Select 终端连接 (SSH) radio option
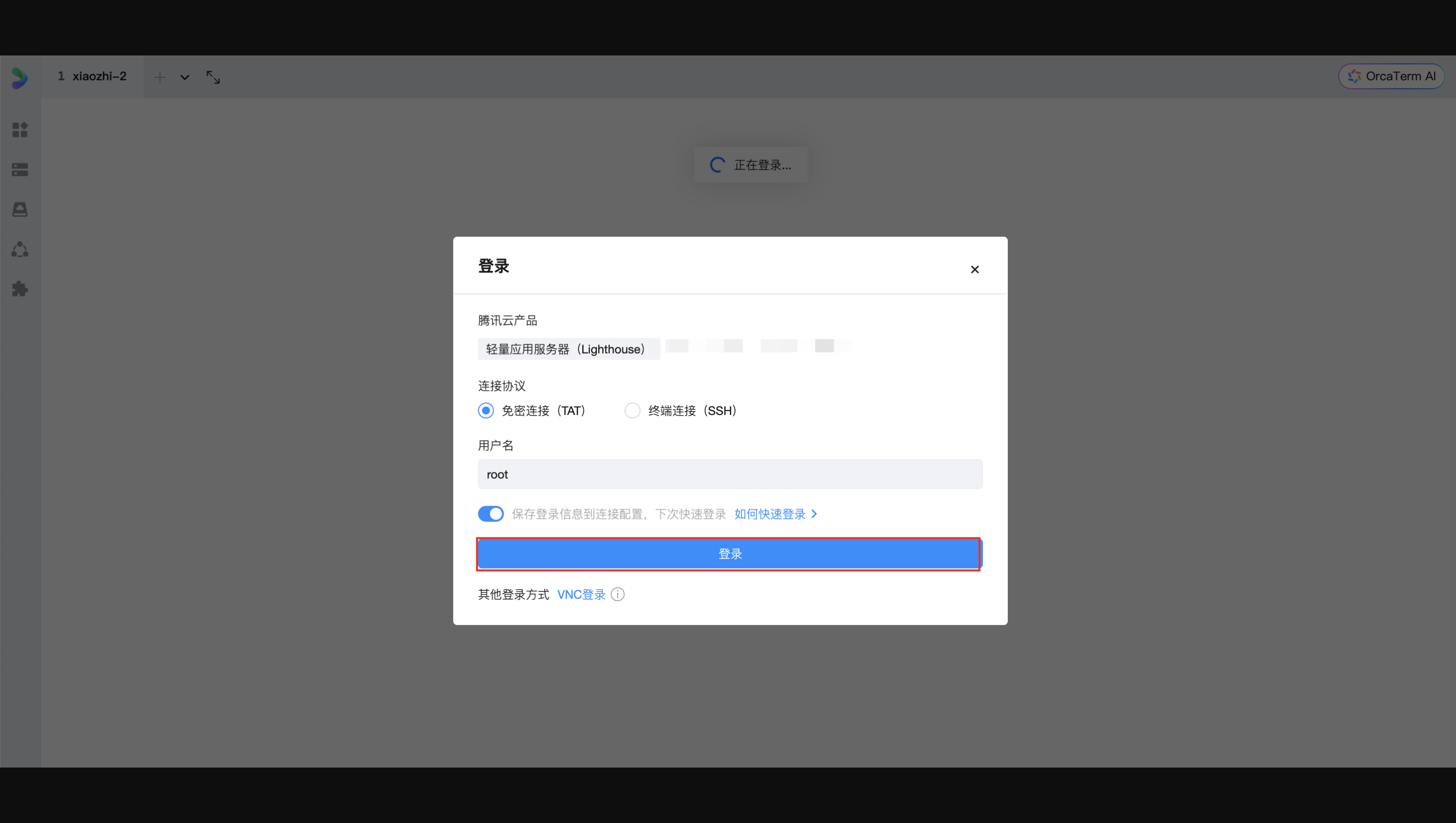 coord(632,411)
